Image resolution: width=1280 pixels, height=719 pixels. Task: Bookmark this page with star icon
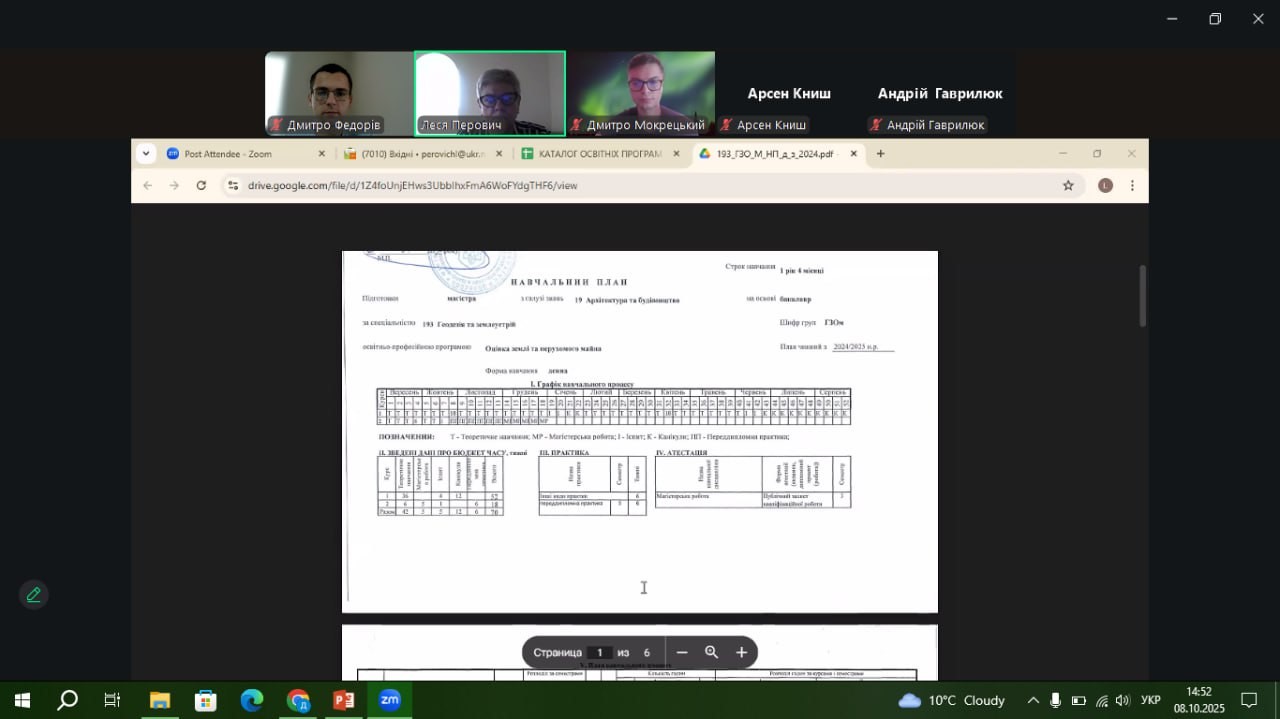tap(1068, 185)
